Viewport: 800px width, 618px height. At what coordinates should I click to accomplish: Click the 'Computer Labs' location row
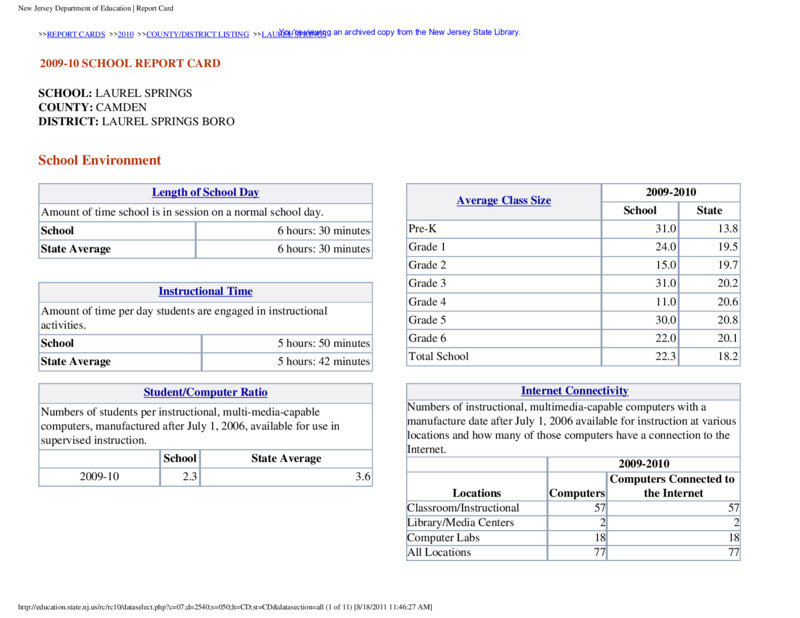443,538
